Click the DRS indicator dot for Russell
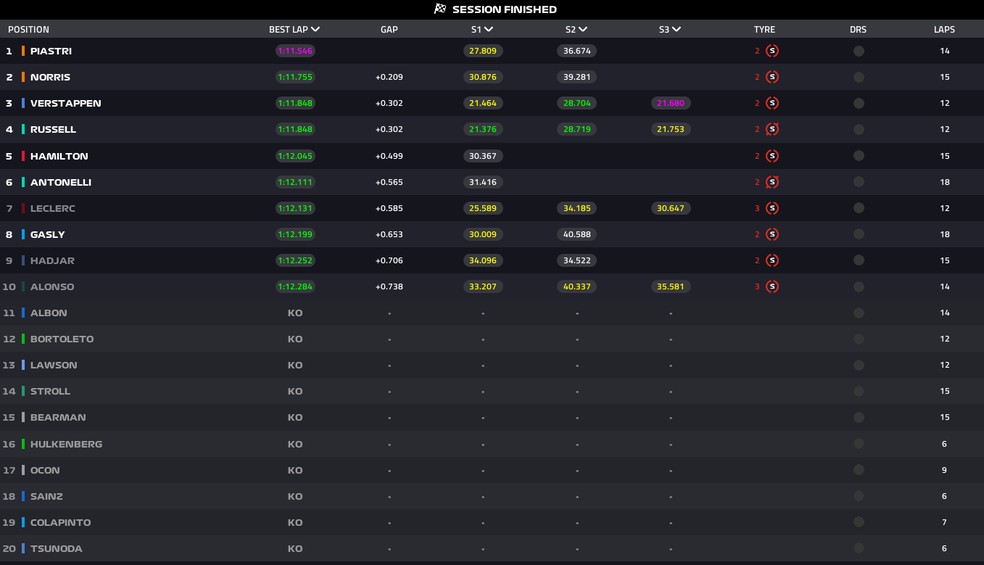The height and width of the screenshot is (565, 984). (x=858, y=129)
